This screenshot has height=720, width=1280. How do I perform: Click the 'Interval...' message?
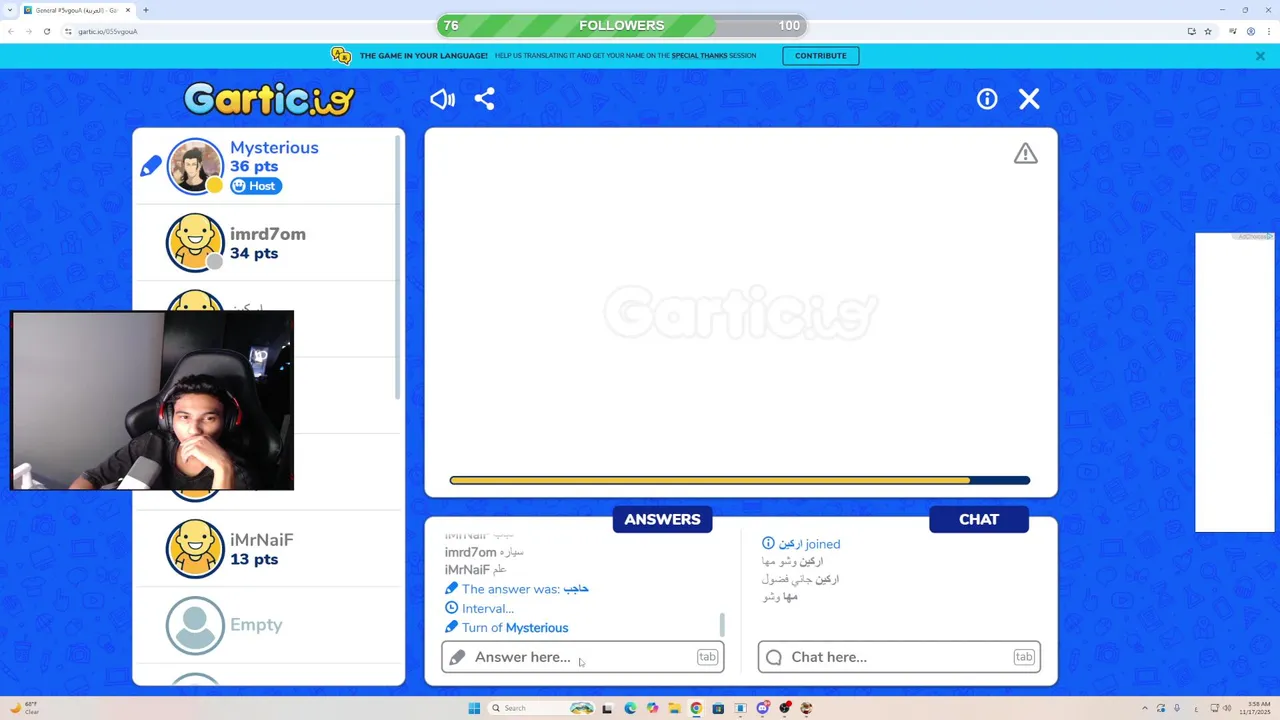(479, 608)
